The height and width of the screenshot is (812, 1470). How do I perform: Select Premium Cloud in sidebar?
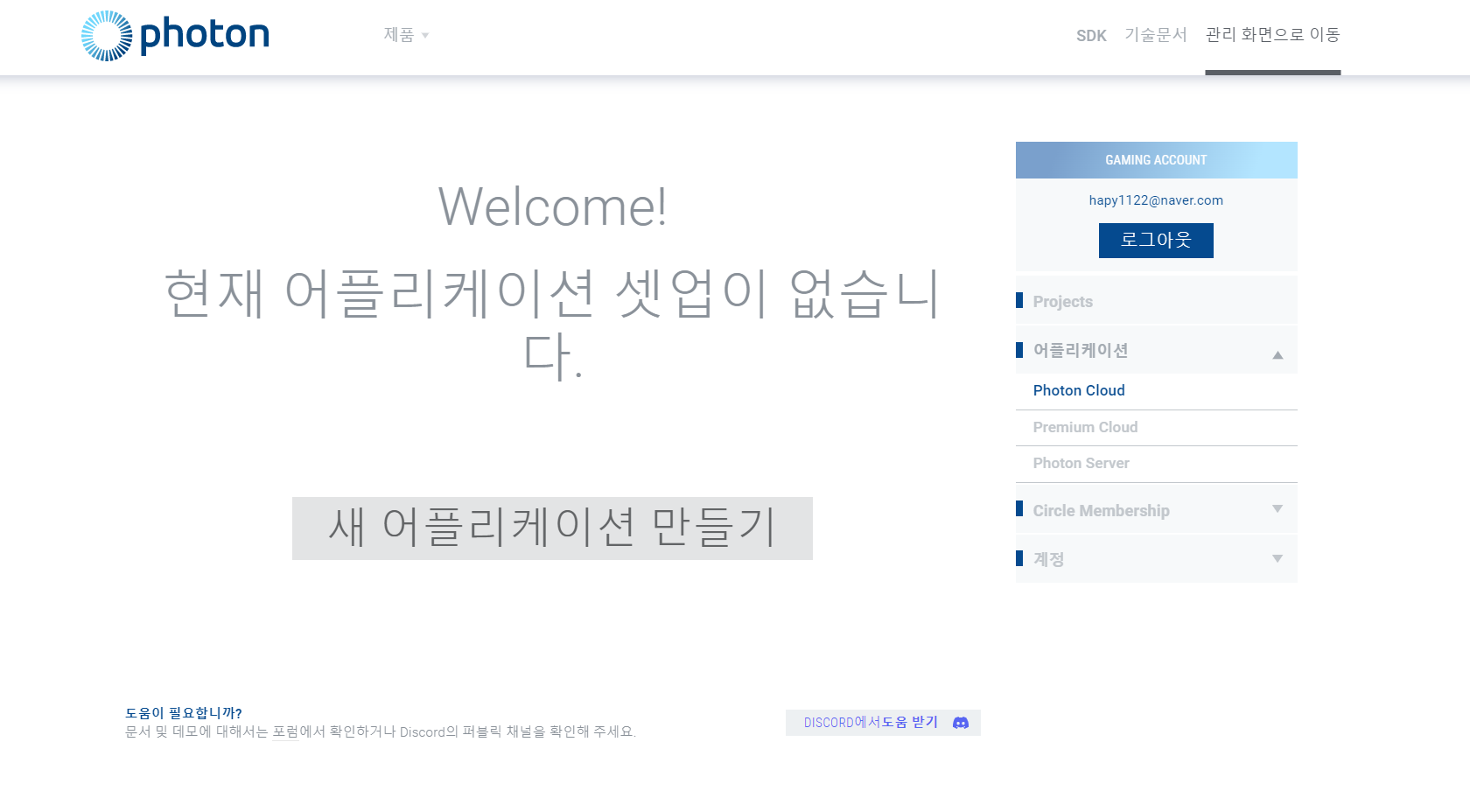click(x=1085, y=428)
